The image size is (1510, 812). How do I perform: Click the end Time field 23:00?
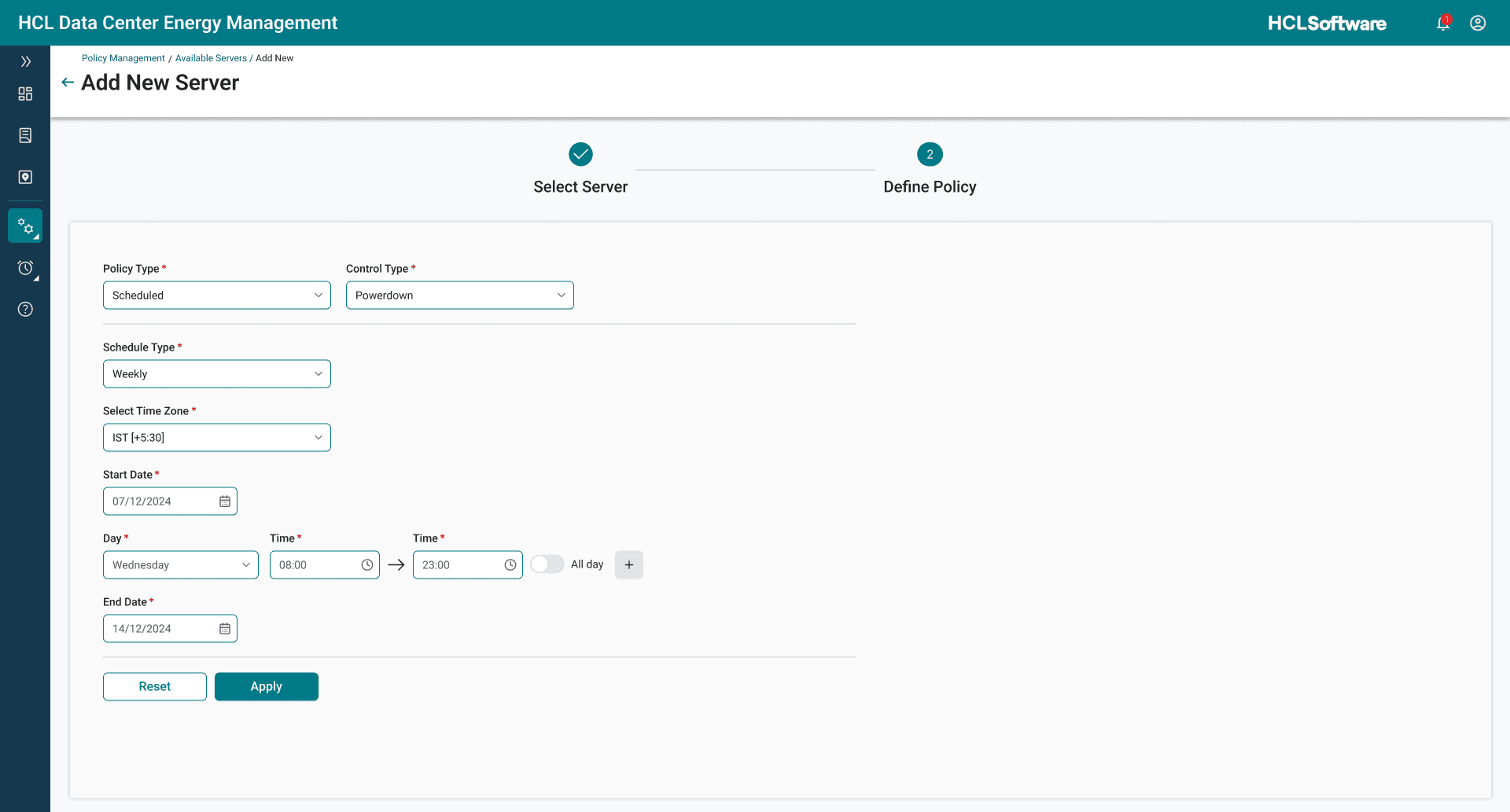click(468, 565)
